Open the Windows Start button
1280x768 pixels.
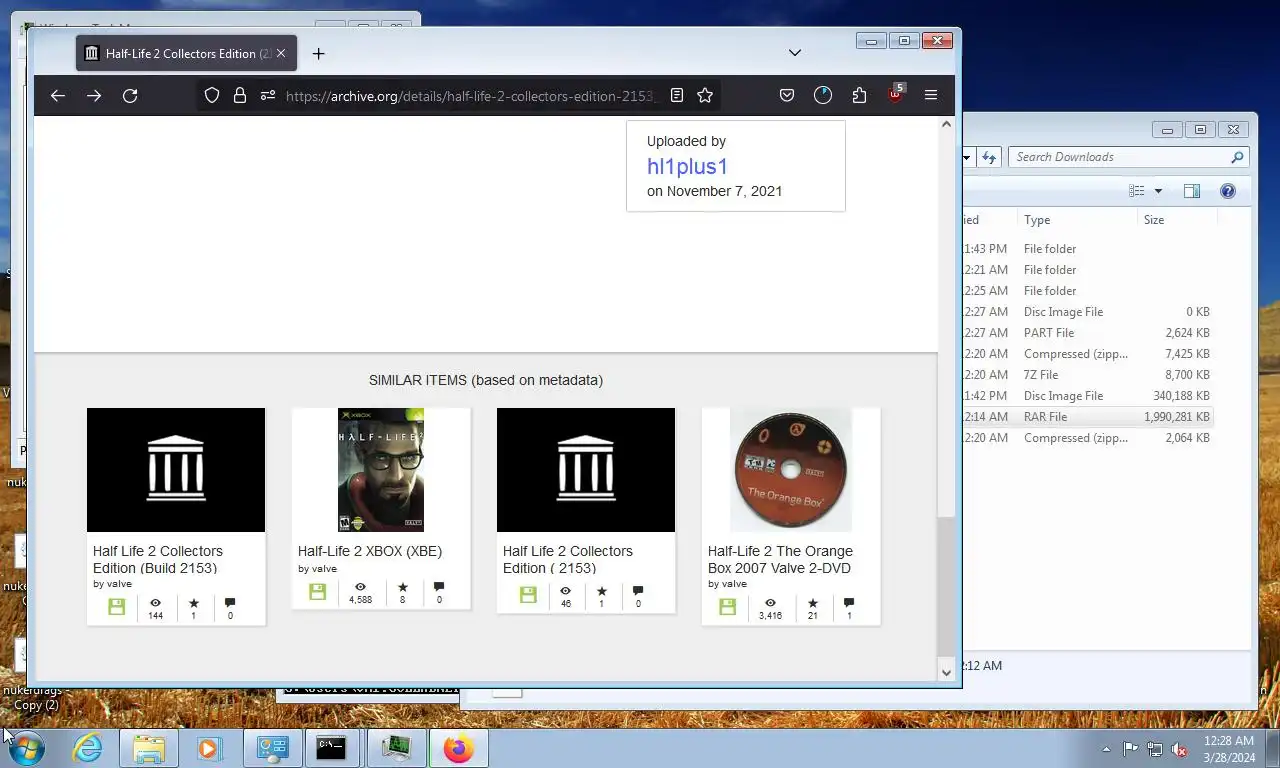(x=27, y=748)
